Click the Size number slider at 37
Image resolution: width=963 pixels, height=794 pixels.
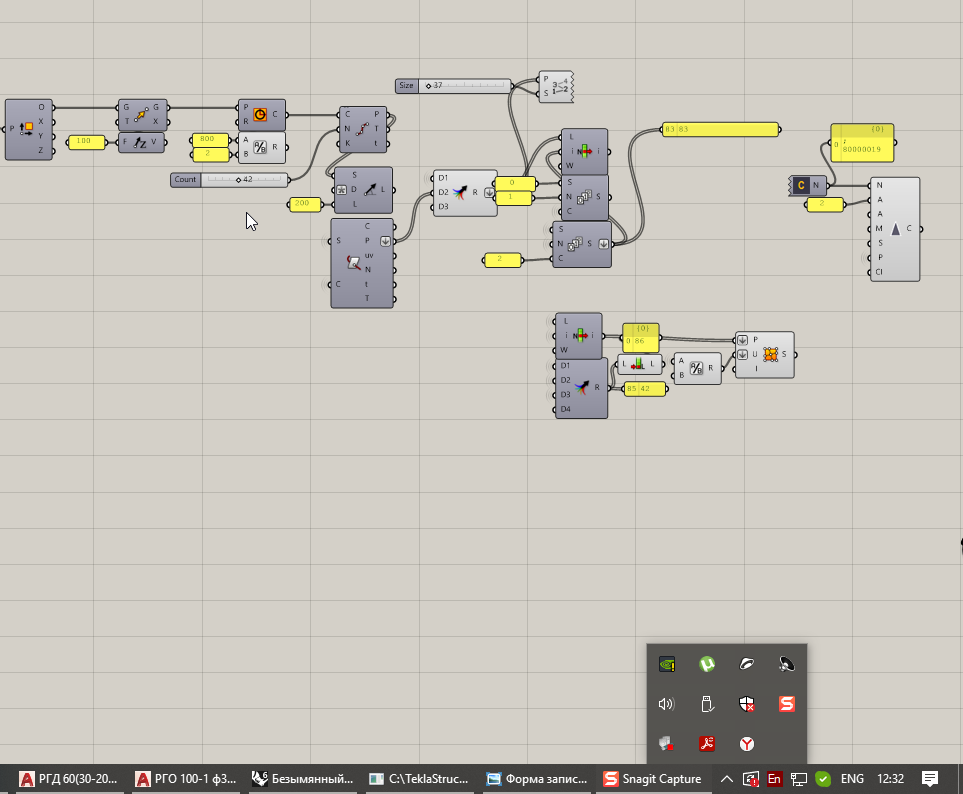pyautogui.click(x=453, y=85)
